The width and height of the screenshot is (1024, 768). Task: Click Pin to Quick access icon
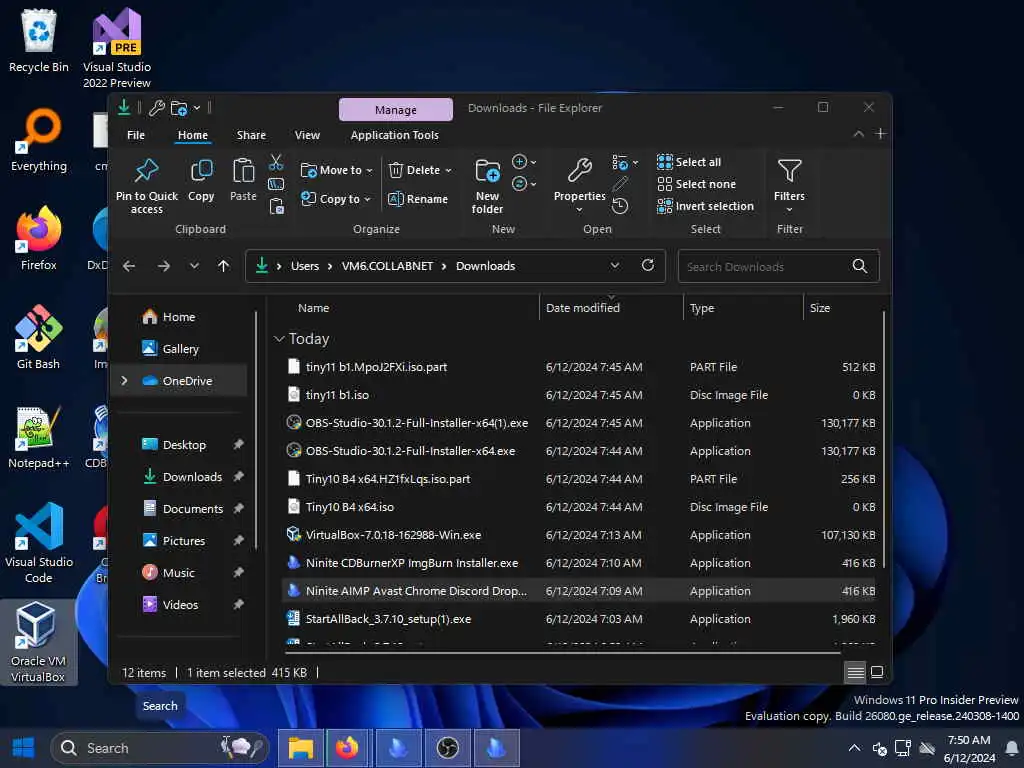point(146,170)
